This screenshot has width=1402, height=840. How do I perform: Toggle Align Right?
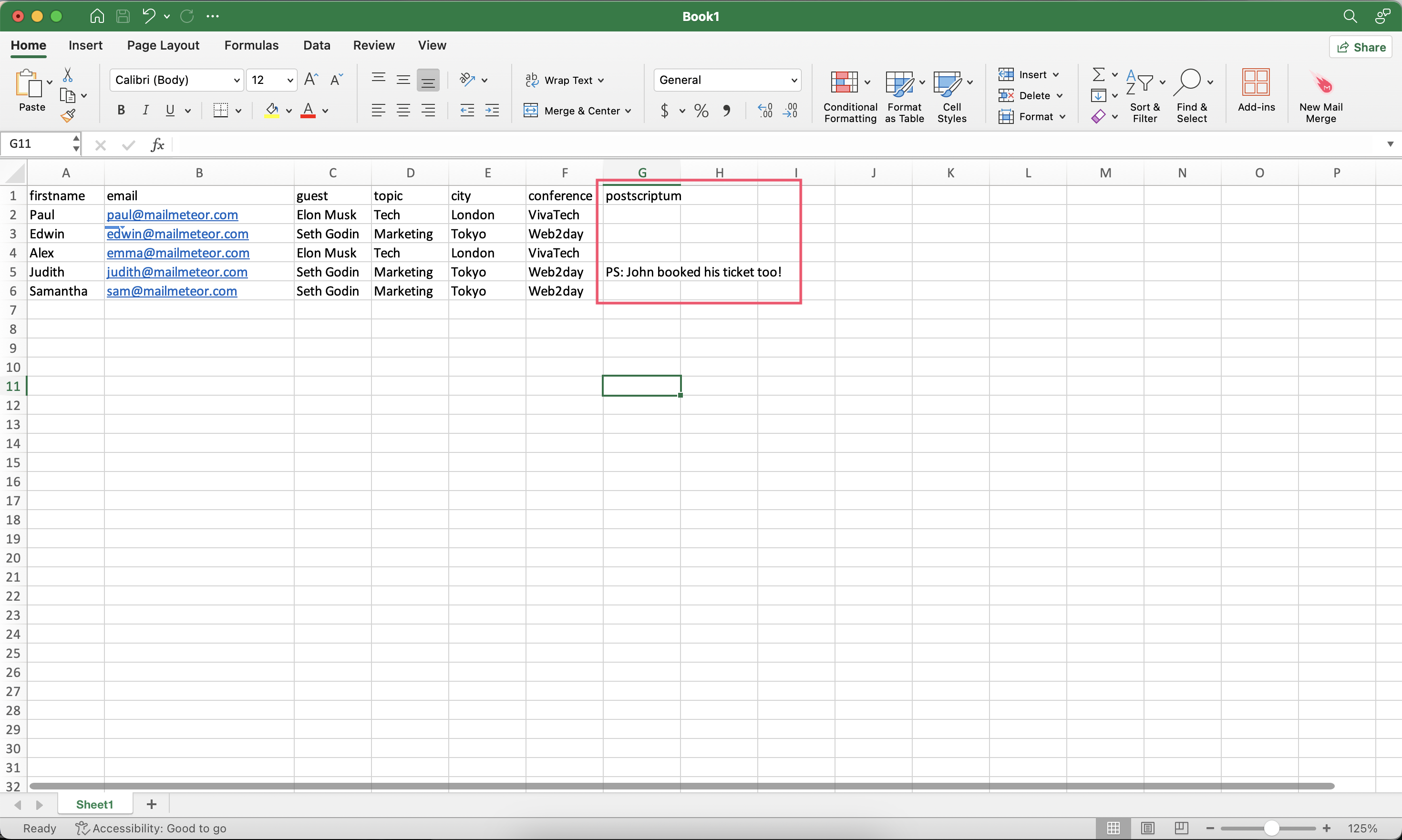(x=428, y=111)
